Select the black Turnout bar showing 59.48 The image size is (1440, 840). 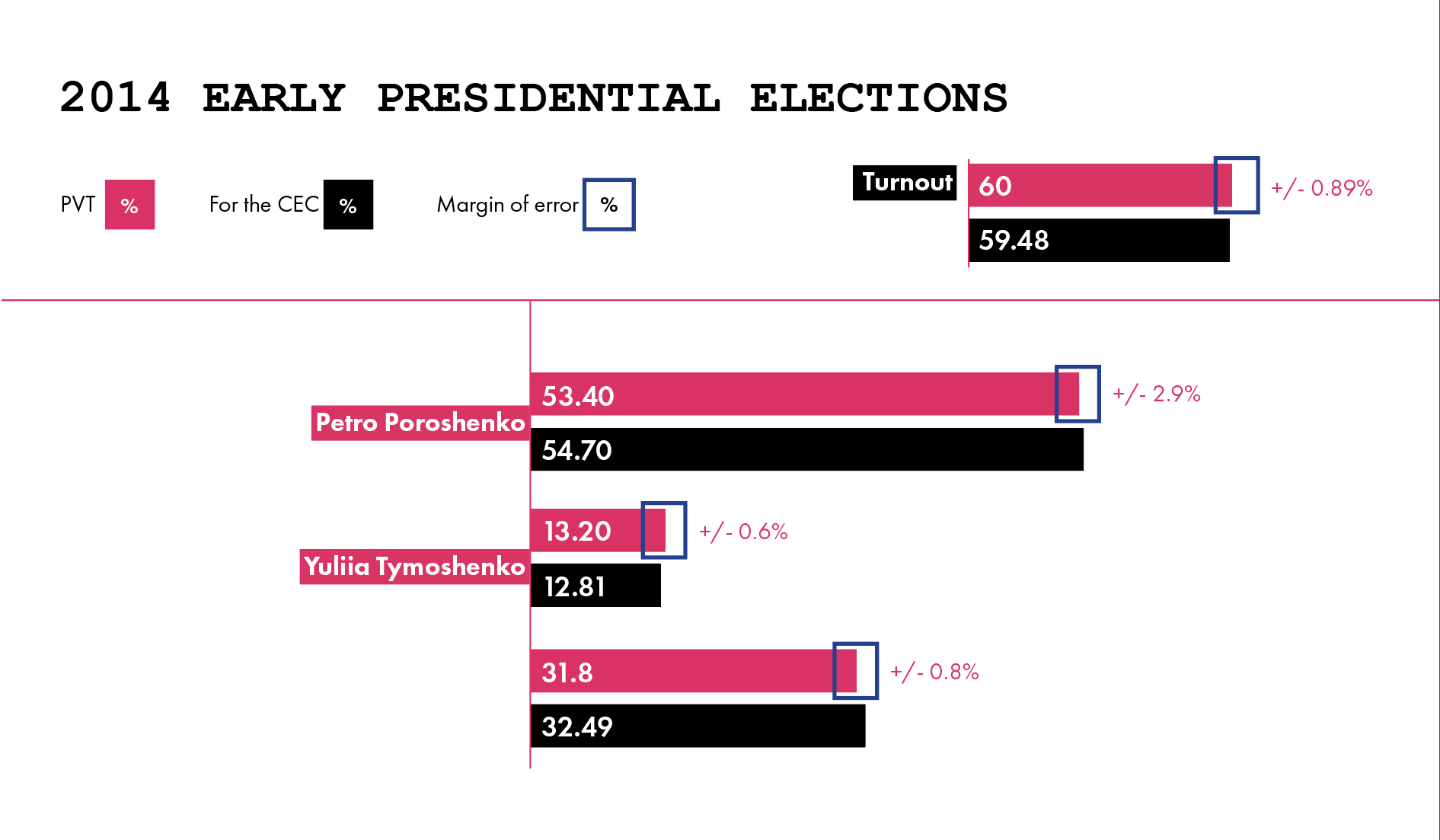[1099, 241]
